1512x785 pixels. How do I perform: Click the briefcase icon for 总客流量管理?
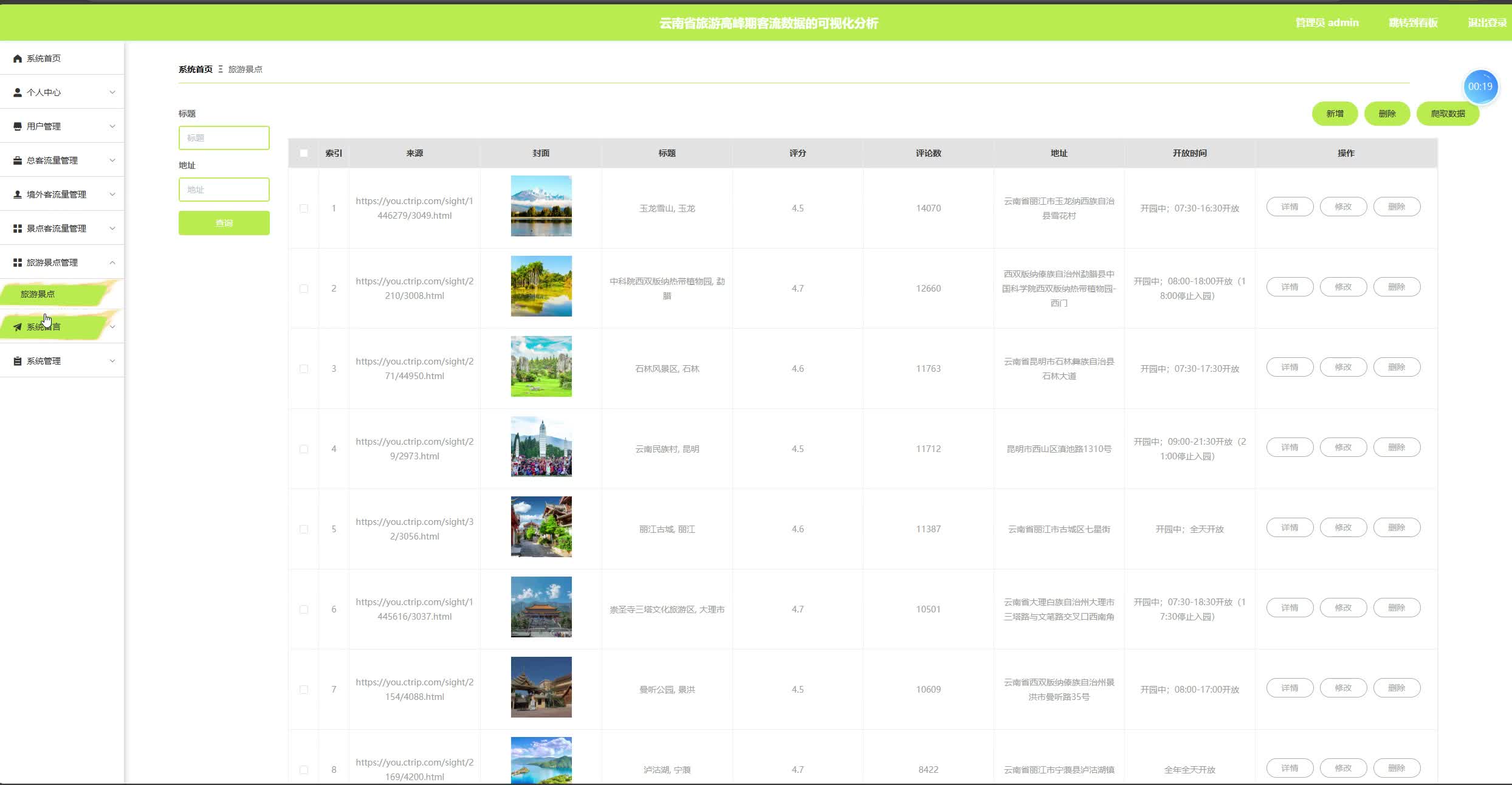pyautogui.click(x=18, y=160)
